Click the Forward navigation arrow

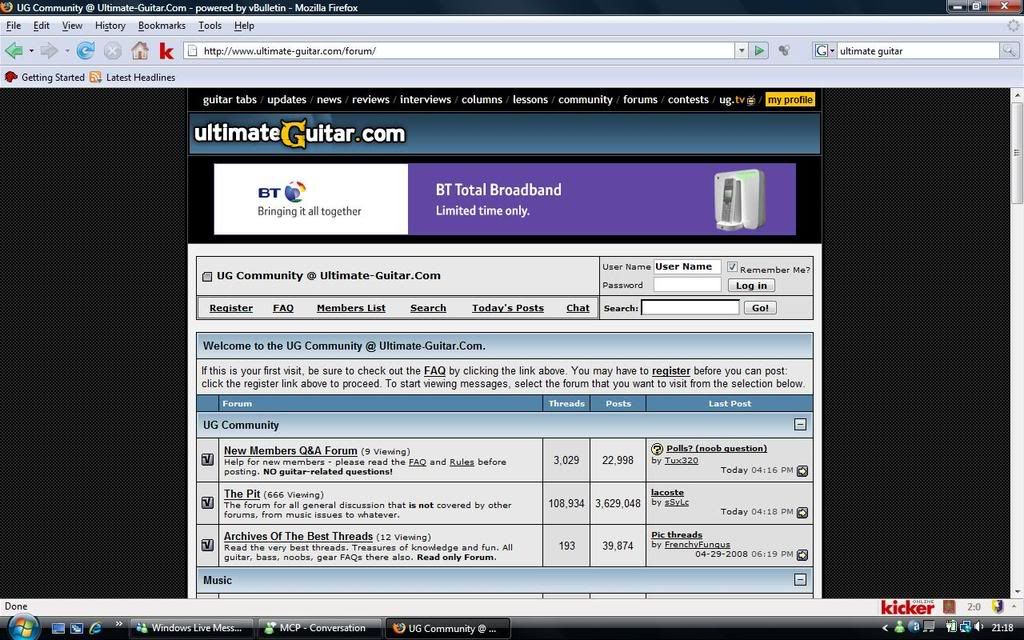(48, 50)
